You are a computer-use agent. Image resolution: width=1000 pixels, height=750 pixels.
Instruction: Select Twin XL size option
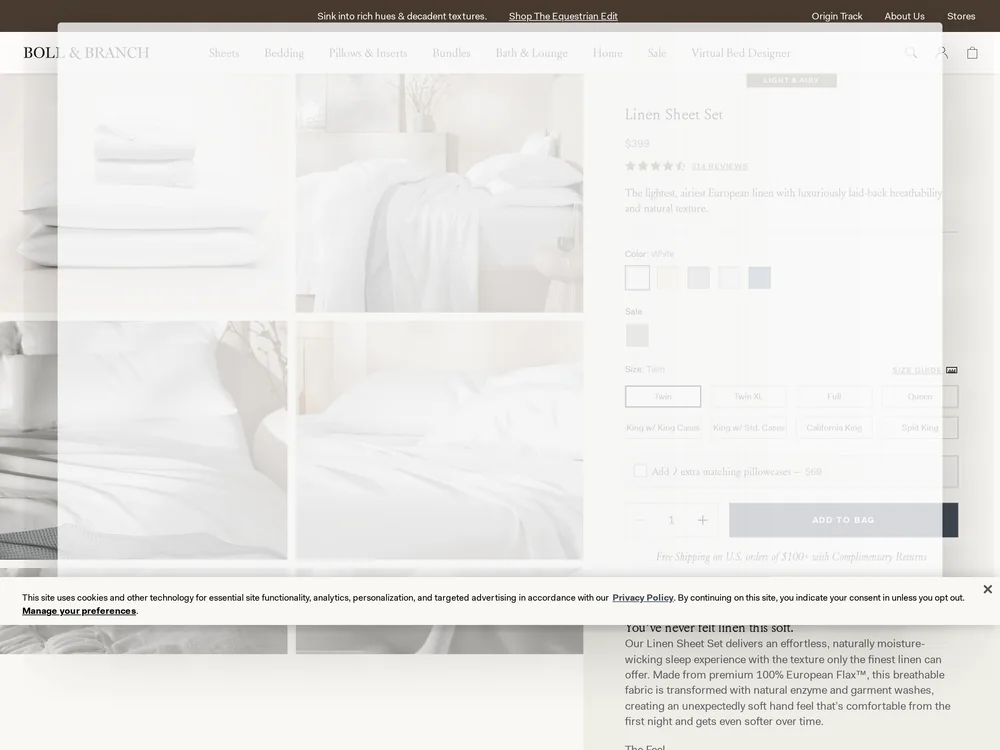click(x=748, y=397)
